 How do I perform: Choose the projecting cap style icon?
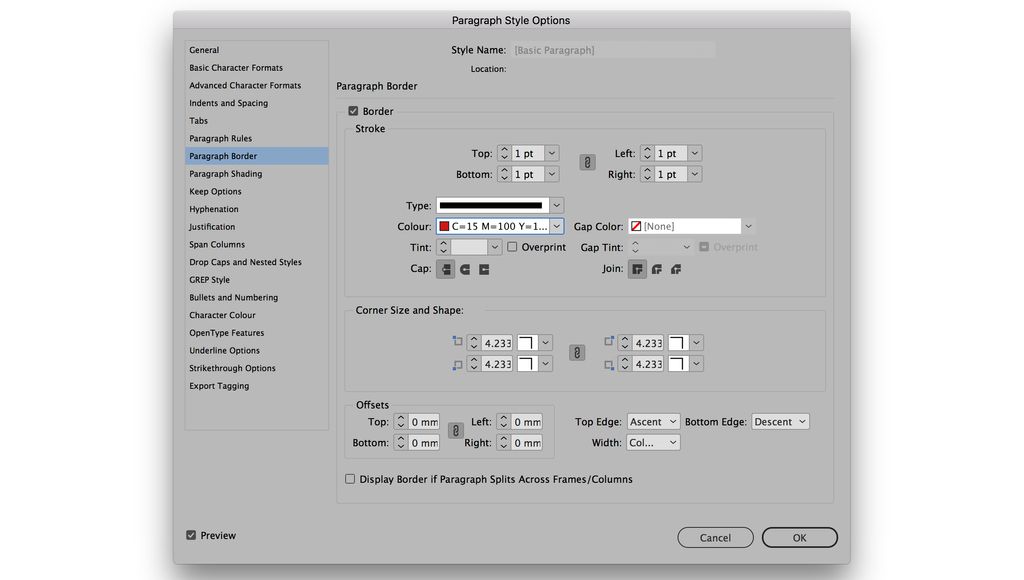click(483, 268)
